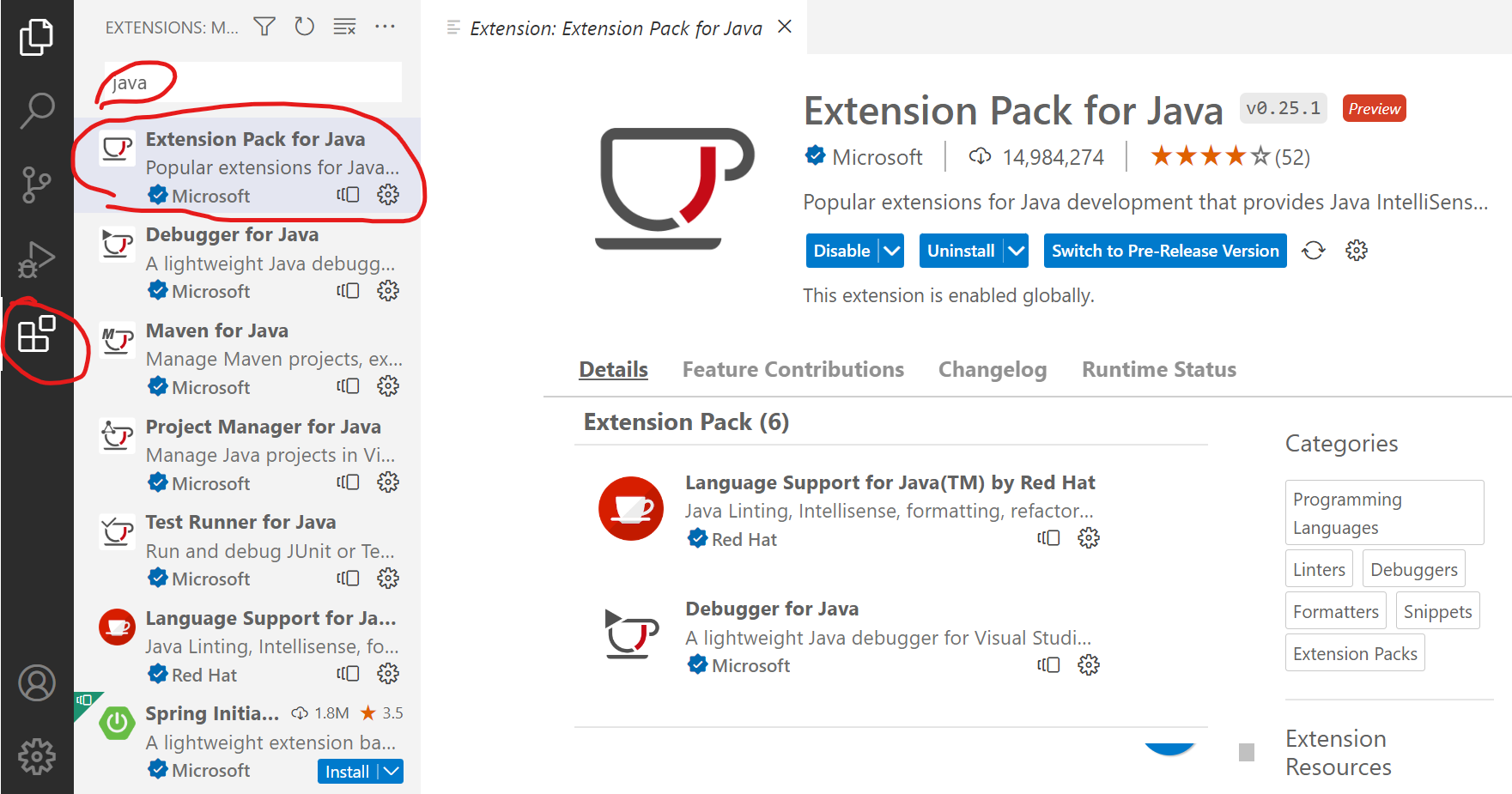Open the Explorer view in activity bar
This screenshot has width=1512, height=794.
pyautogui.click(x=36, y=37)
